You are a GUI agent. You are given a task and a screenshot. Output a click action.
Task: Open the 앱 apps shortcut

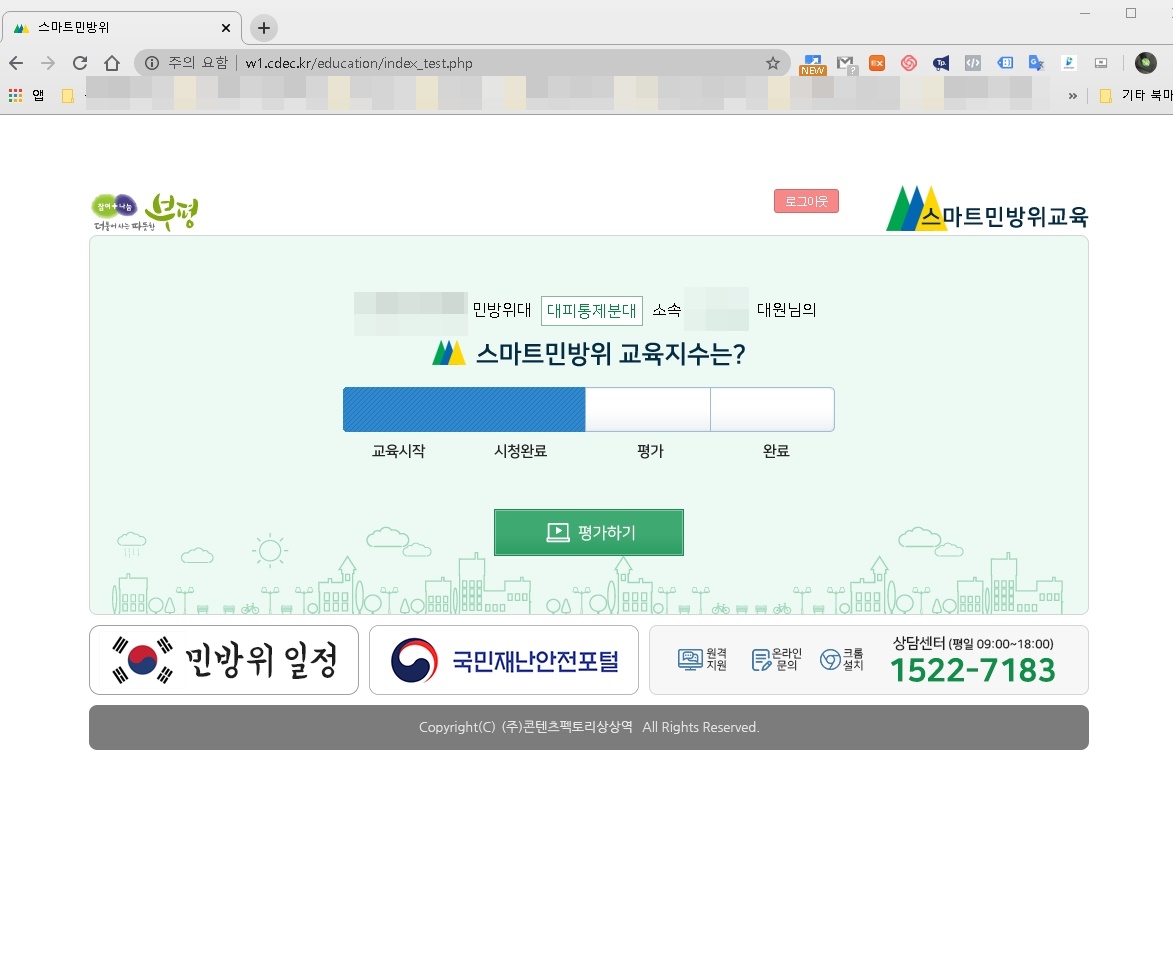(x=27, y=95)
